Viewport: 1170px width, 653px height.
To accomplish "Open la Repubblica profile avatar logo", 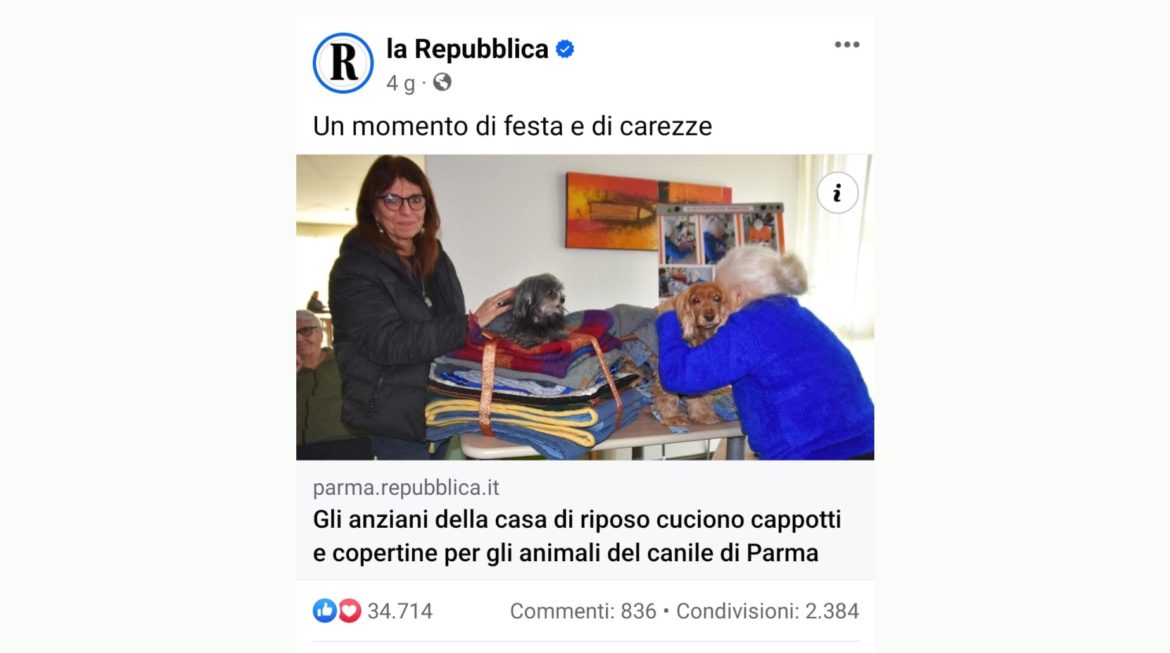I will [342, 63].
